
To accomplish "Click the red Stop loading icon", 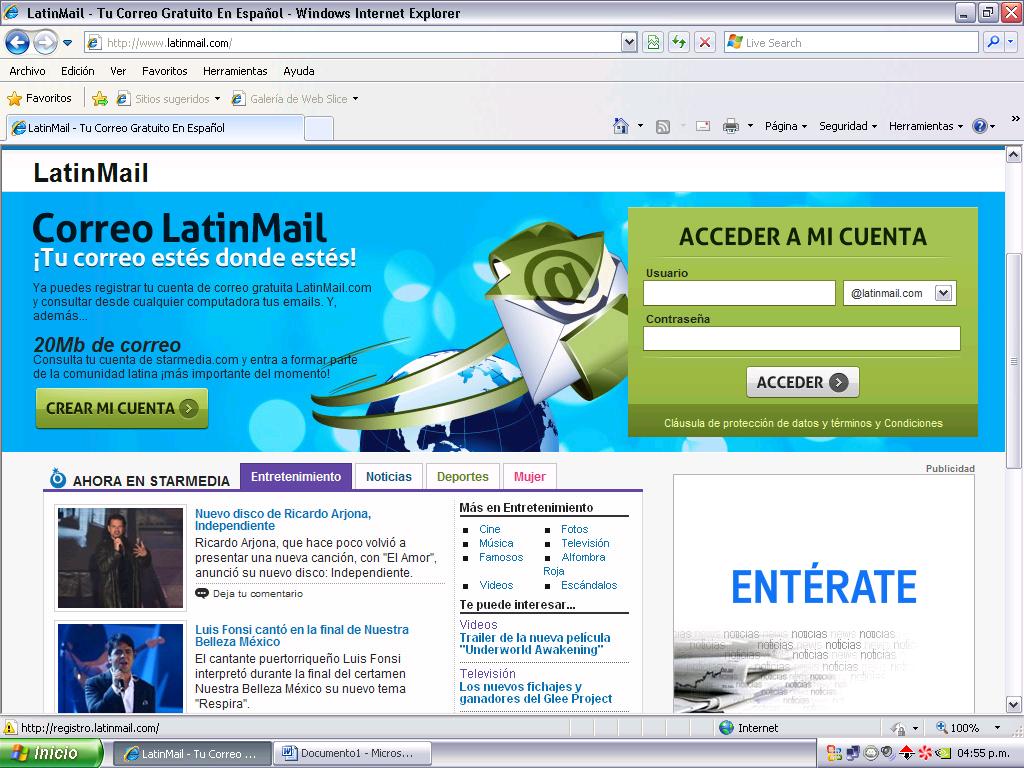I will 706,42.
